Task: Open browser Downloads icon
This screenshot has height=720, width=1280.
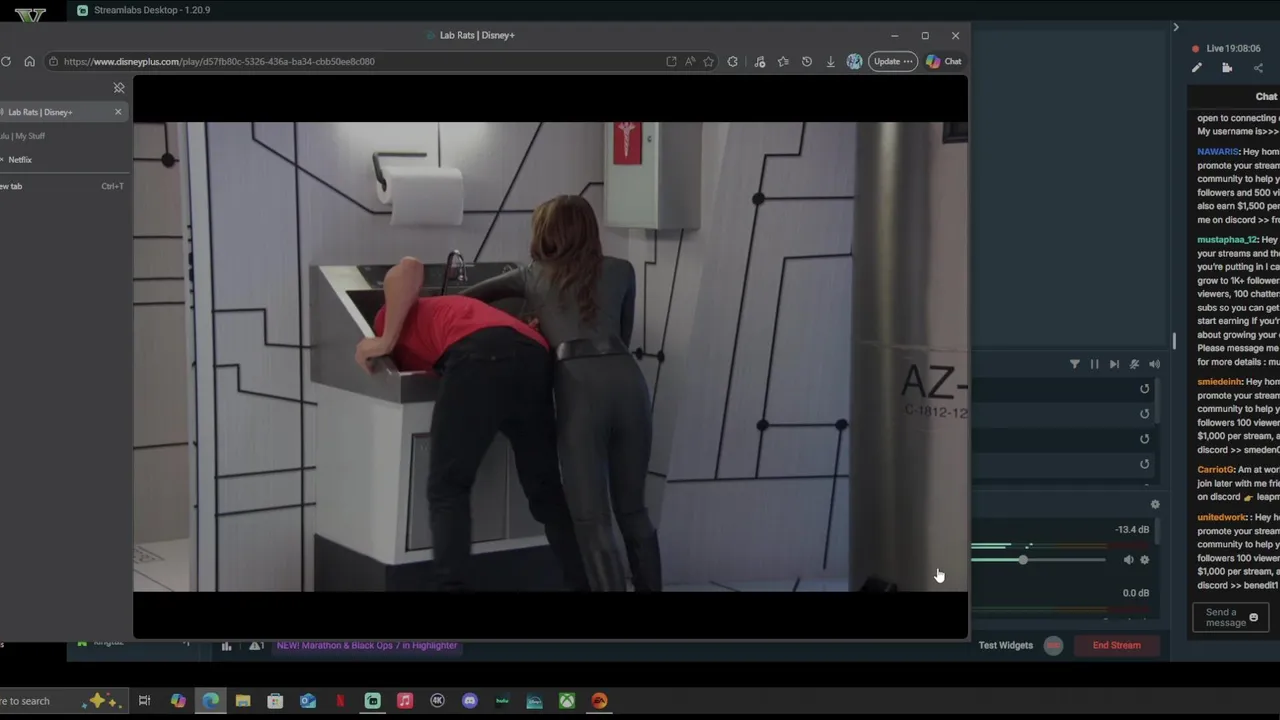Action: pyautogui.click(x=830, y=61)
